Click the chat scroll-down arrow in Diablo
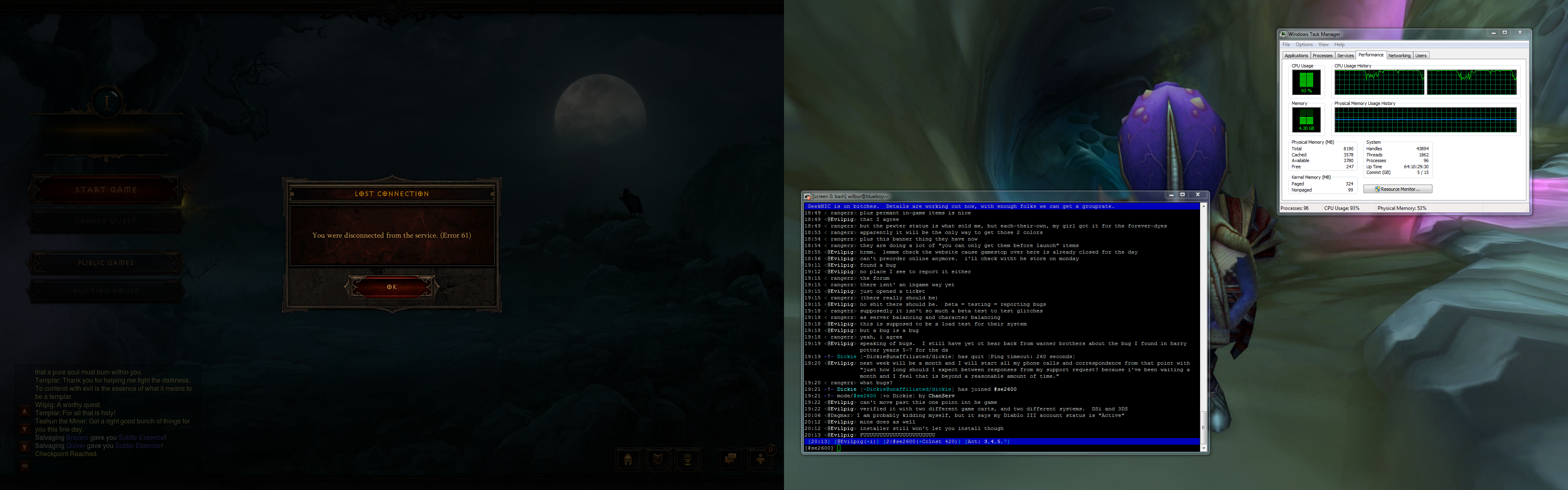The image size is (1568, 490). coord(24,429)
